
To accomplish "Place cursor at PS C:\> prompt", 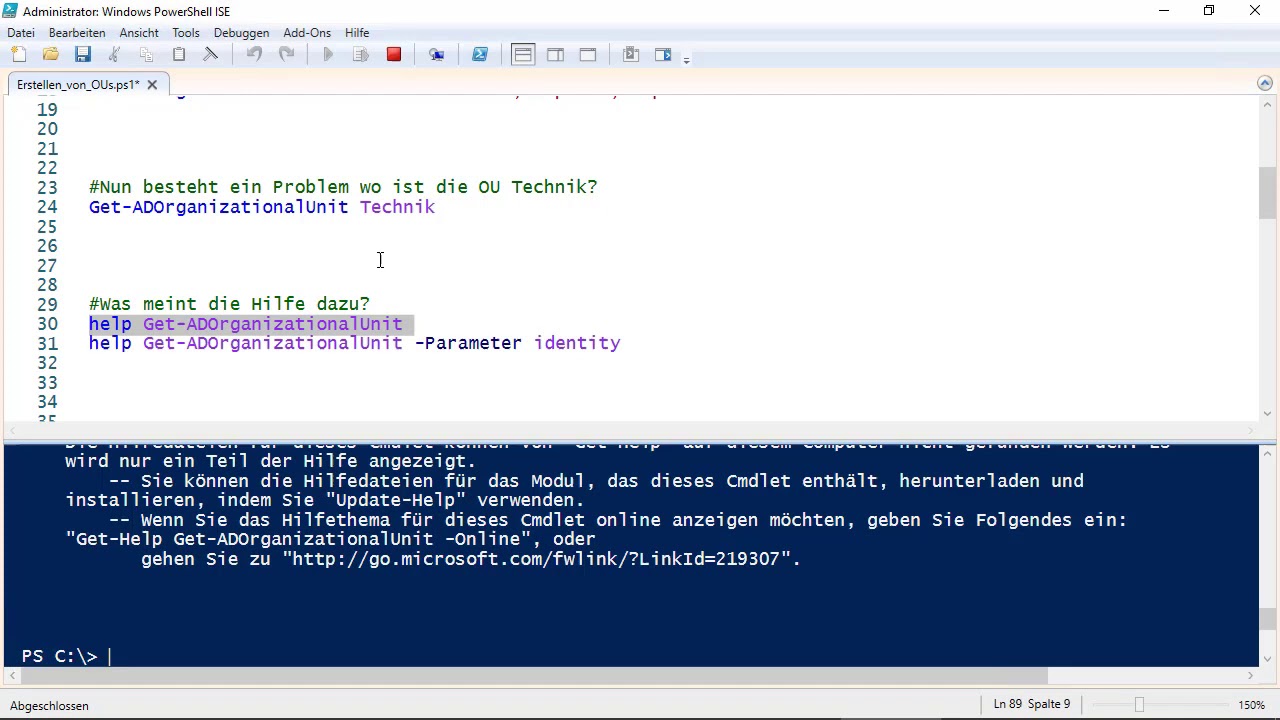I will click(x=111, y=657).
